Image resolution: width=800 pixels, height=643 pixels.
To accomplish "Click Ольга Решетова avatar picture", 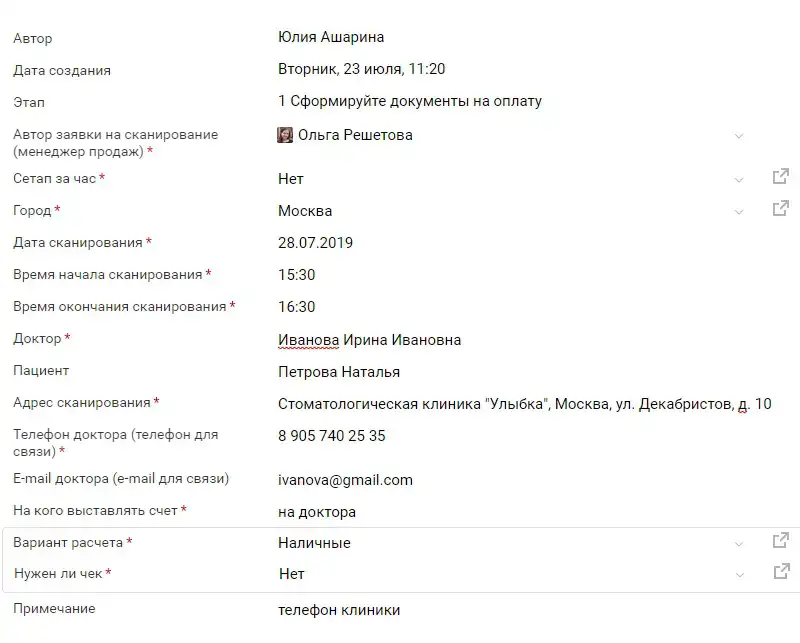I will (x=285, y=135).
